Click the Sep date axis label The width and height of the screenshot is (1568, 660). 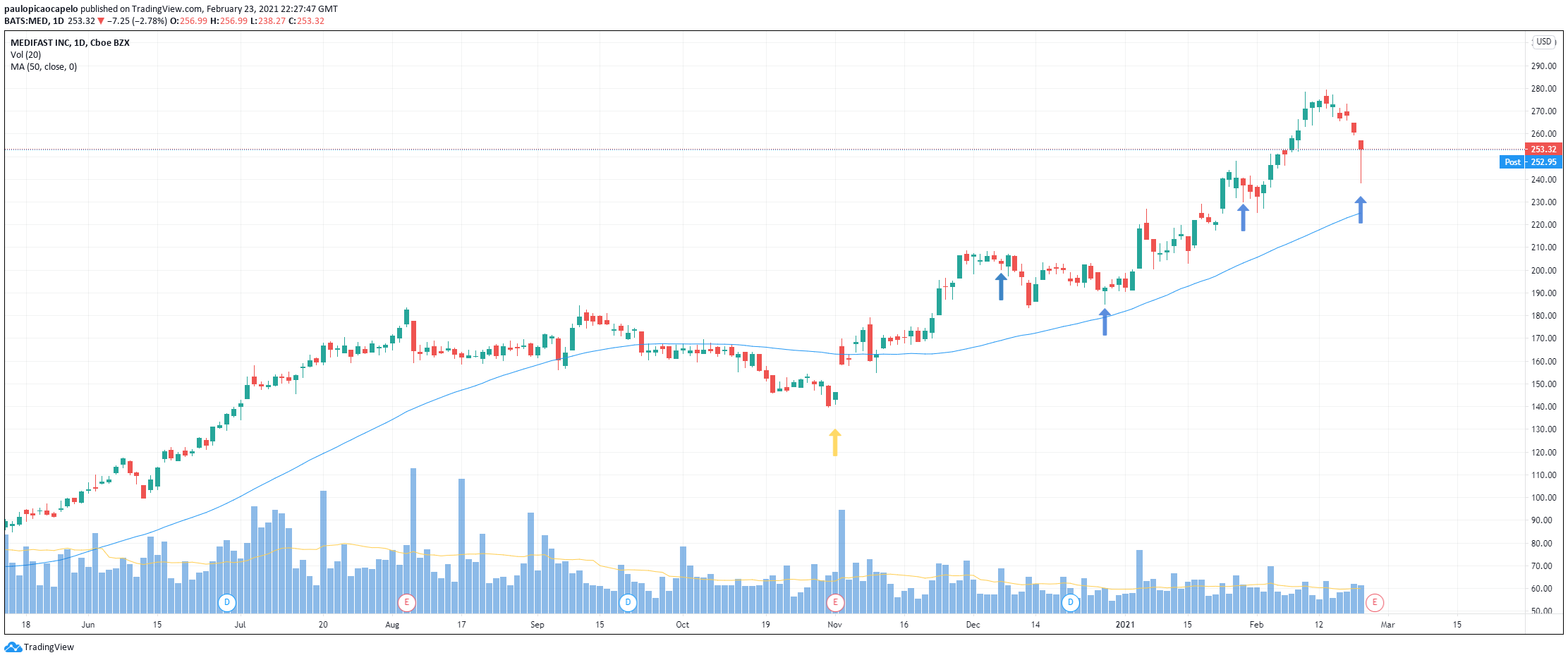(537, 625)
